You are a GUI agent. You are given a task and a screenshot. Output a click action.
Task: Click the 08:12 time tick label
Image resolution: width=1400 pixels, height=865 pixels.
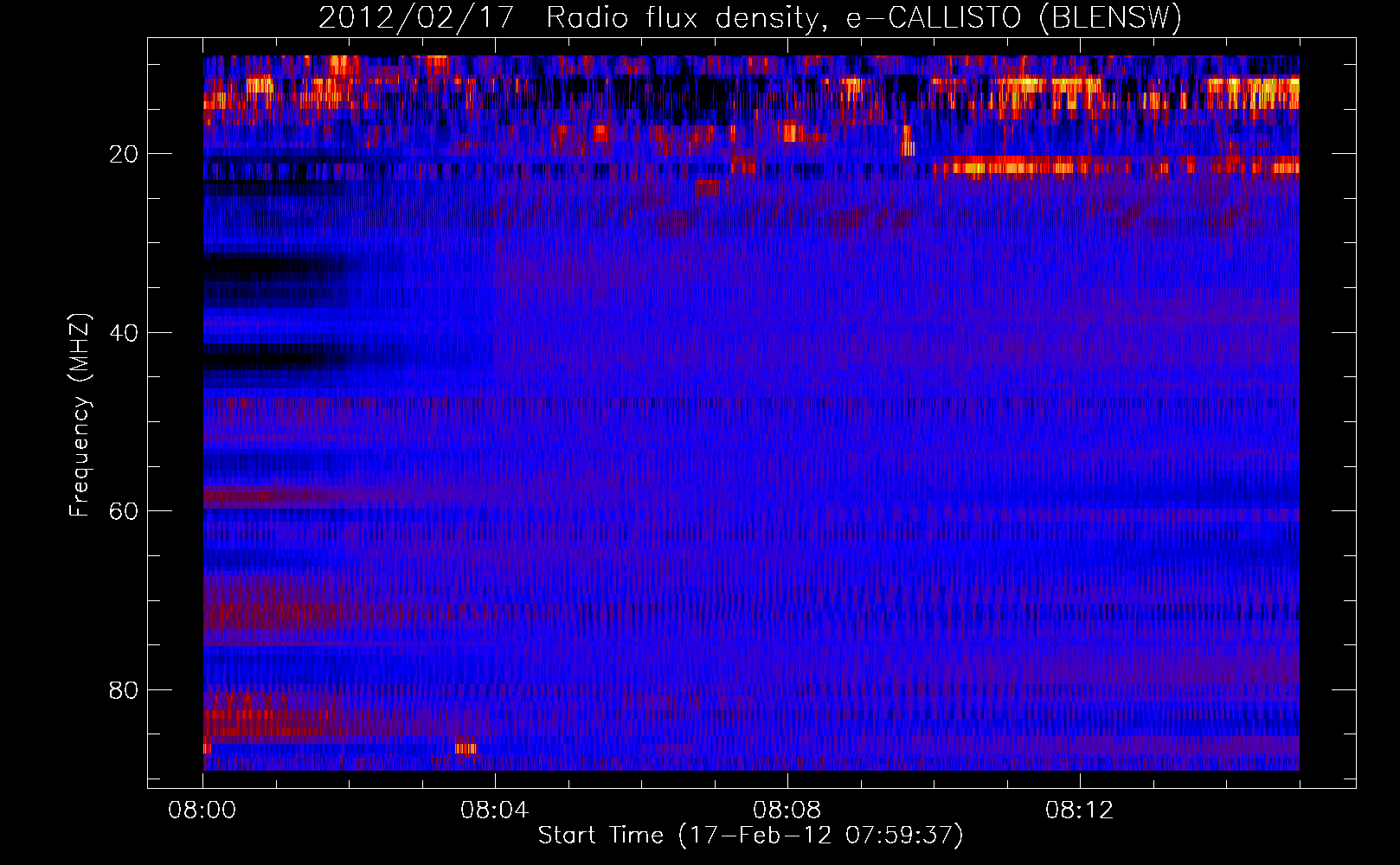pos(1080,811)
